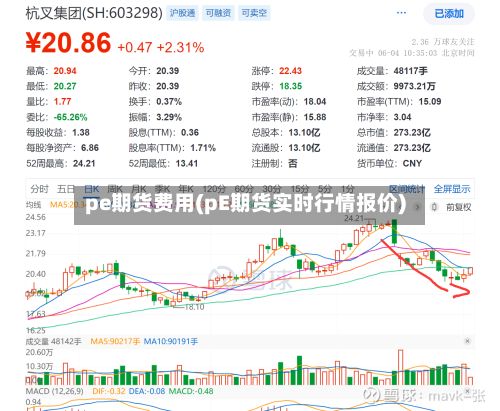Switch to the 5分 interval tab
This screenshot has height=411, width=500.
[325, 189]
